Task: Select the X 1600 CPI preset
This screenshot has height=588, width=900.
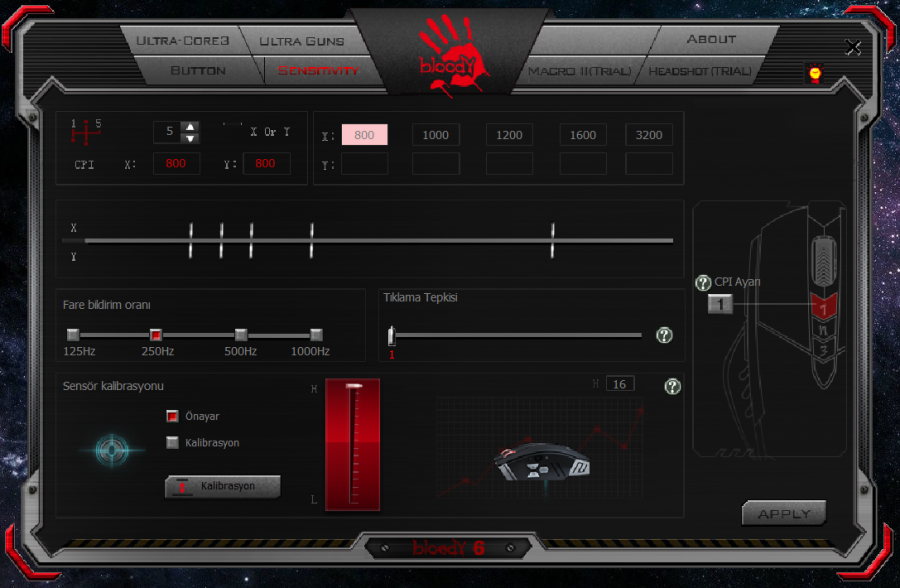Action: point(583,135)
